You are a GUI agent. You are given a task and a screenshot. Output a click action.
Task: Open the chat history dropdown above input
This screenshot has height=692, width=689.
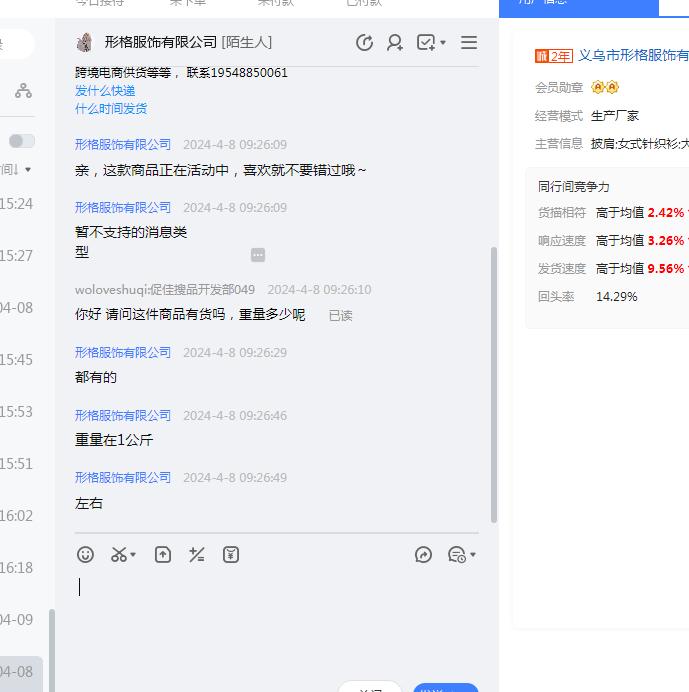(x=461, y=554)
